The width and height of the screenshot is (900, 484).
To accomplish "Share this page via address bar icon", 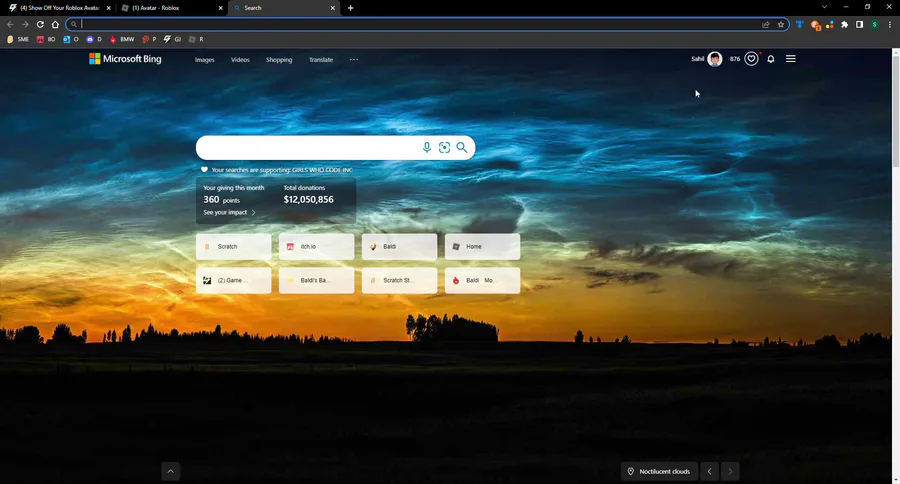I will click(766, 25).
